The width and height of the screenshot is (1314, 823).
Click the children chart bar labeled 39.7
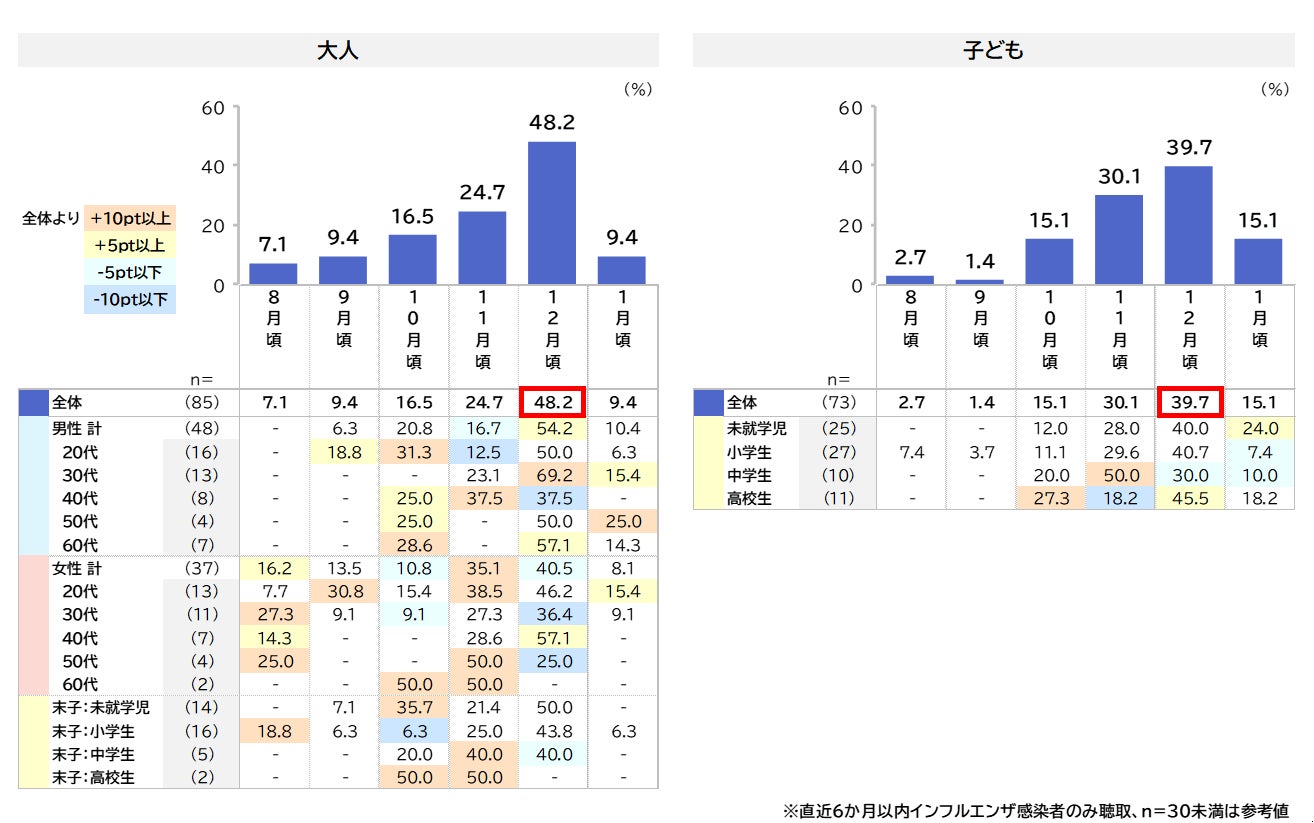click(1189, 225)
